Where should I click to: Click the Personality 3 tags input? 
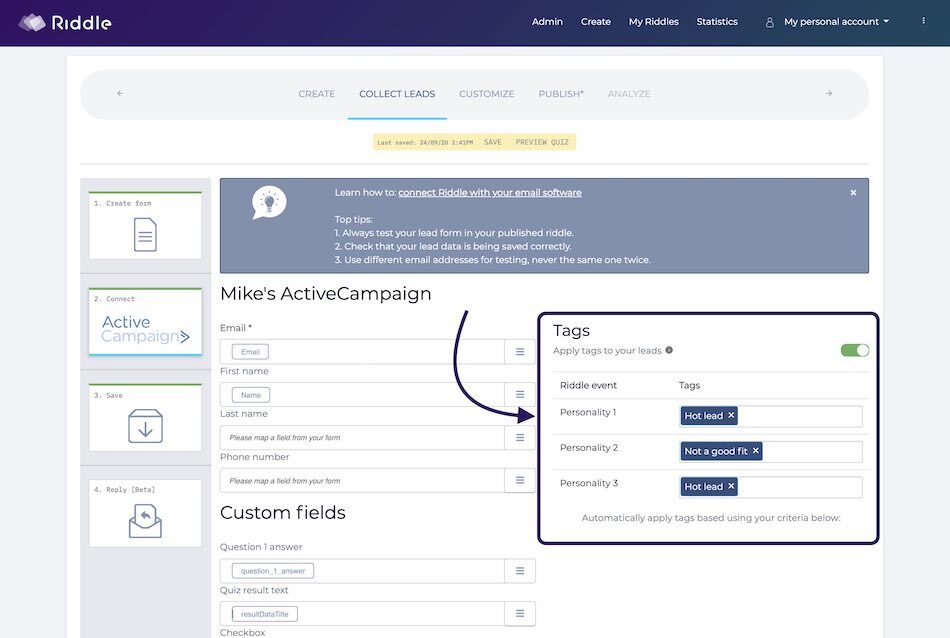pos(771,487)
